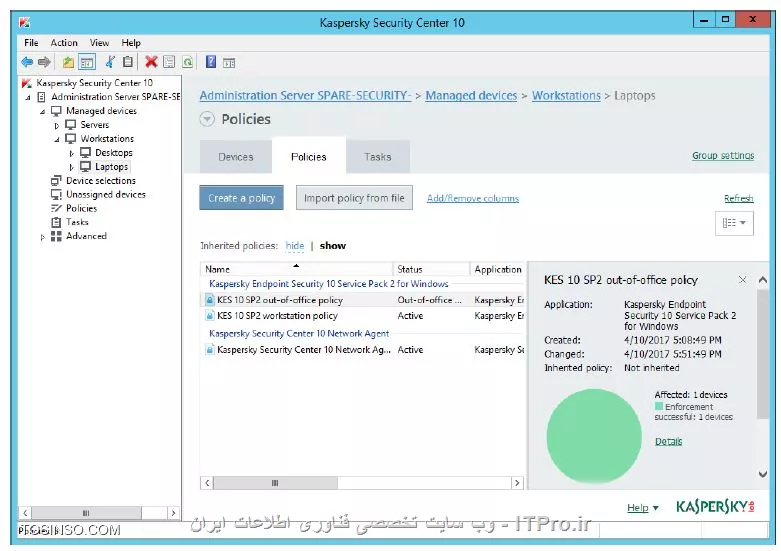Show inherited policies via show option
781x551 pixels.
333,246
